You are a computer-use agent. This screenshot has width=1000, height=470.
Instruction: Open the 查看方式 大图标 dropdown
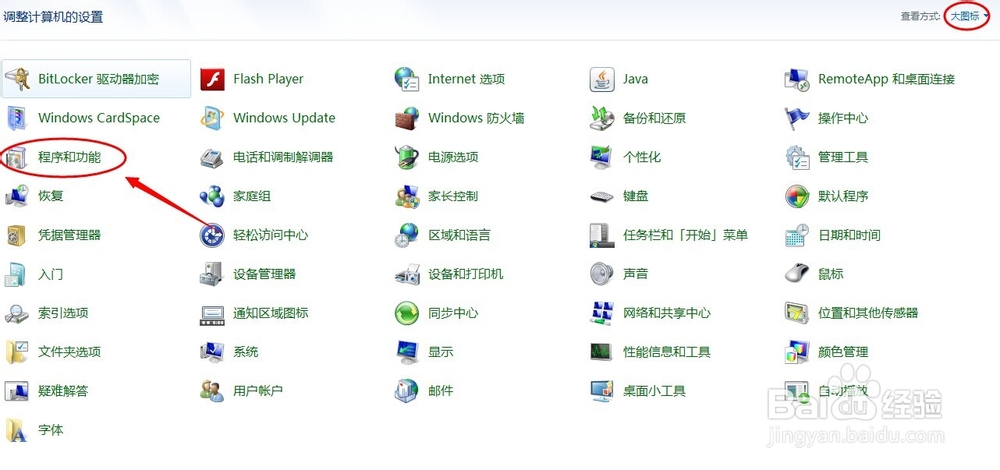coord(969,17)
